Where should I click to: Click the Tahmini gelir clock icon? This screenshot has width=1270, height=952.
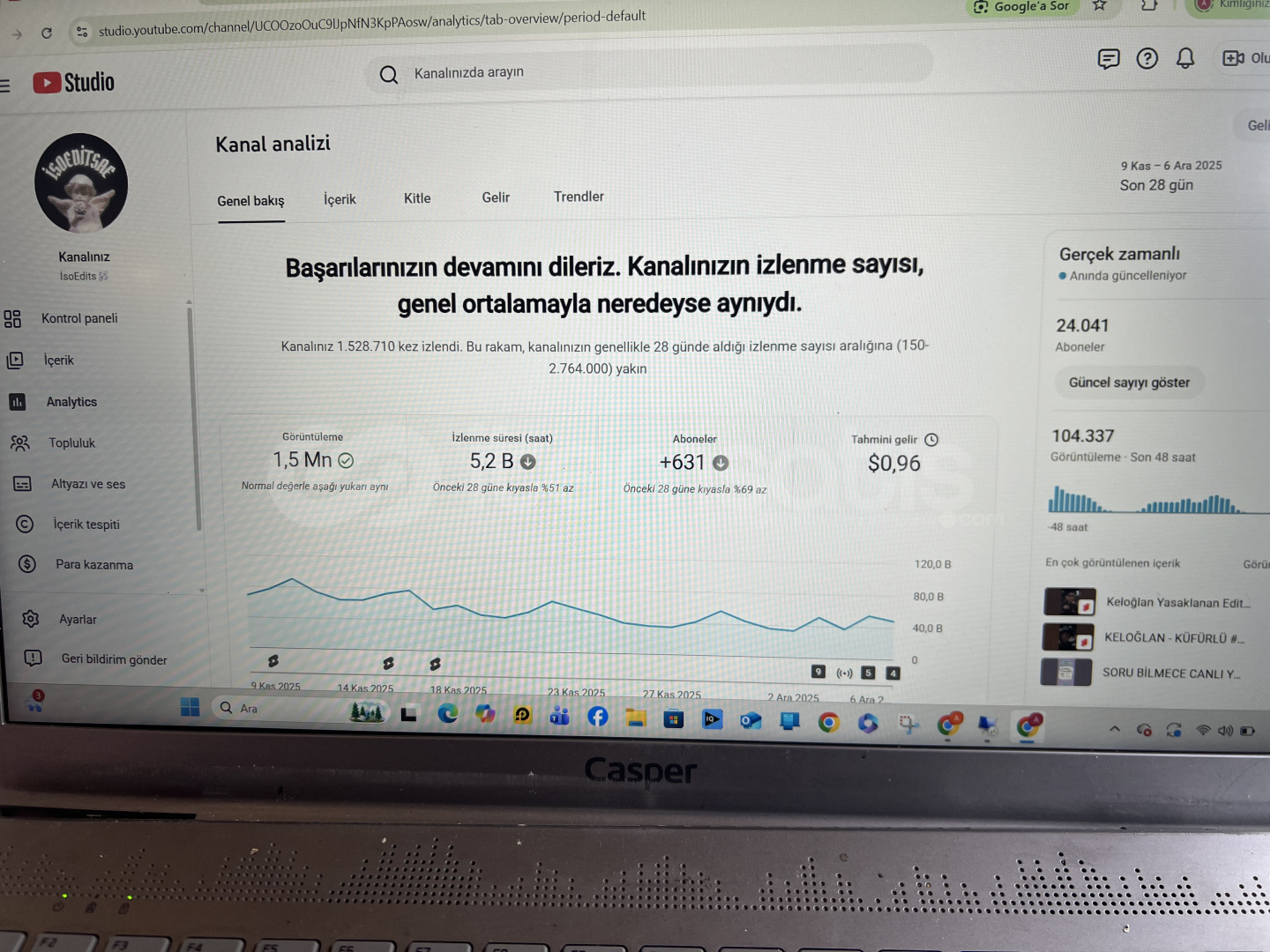pyautogui.click(x=931, y=440)
